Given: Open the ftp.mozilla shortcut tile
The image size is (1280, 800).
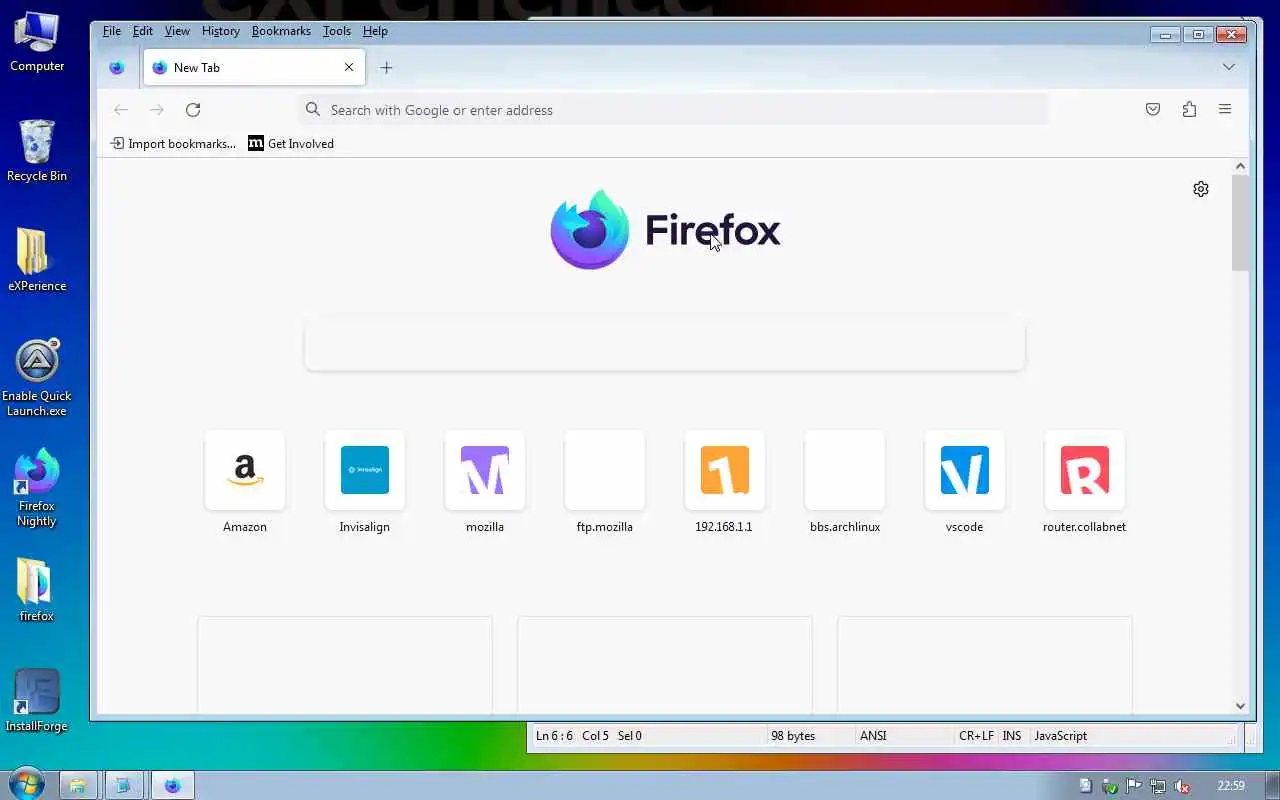Looking at the screenshot, I should tap(605, 471).
